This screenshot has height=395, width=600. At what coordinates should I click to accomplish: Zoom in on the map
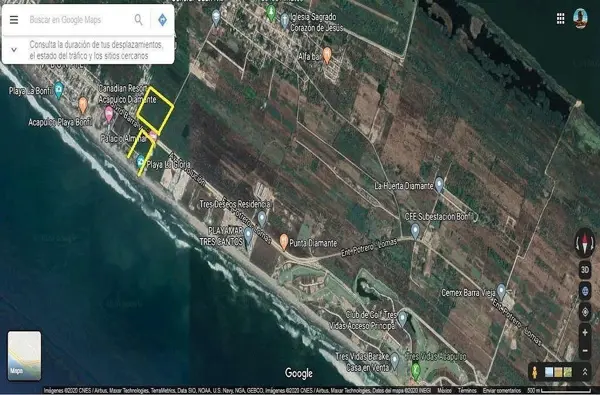coord(585,333)
